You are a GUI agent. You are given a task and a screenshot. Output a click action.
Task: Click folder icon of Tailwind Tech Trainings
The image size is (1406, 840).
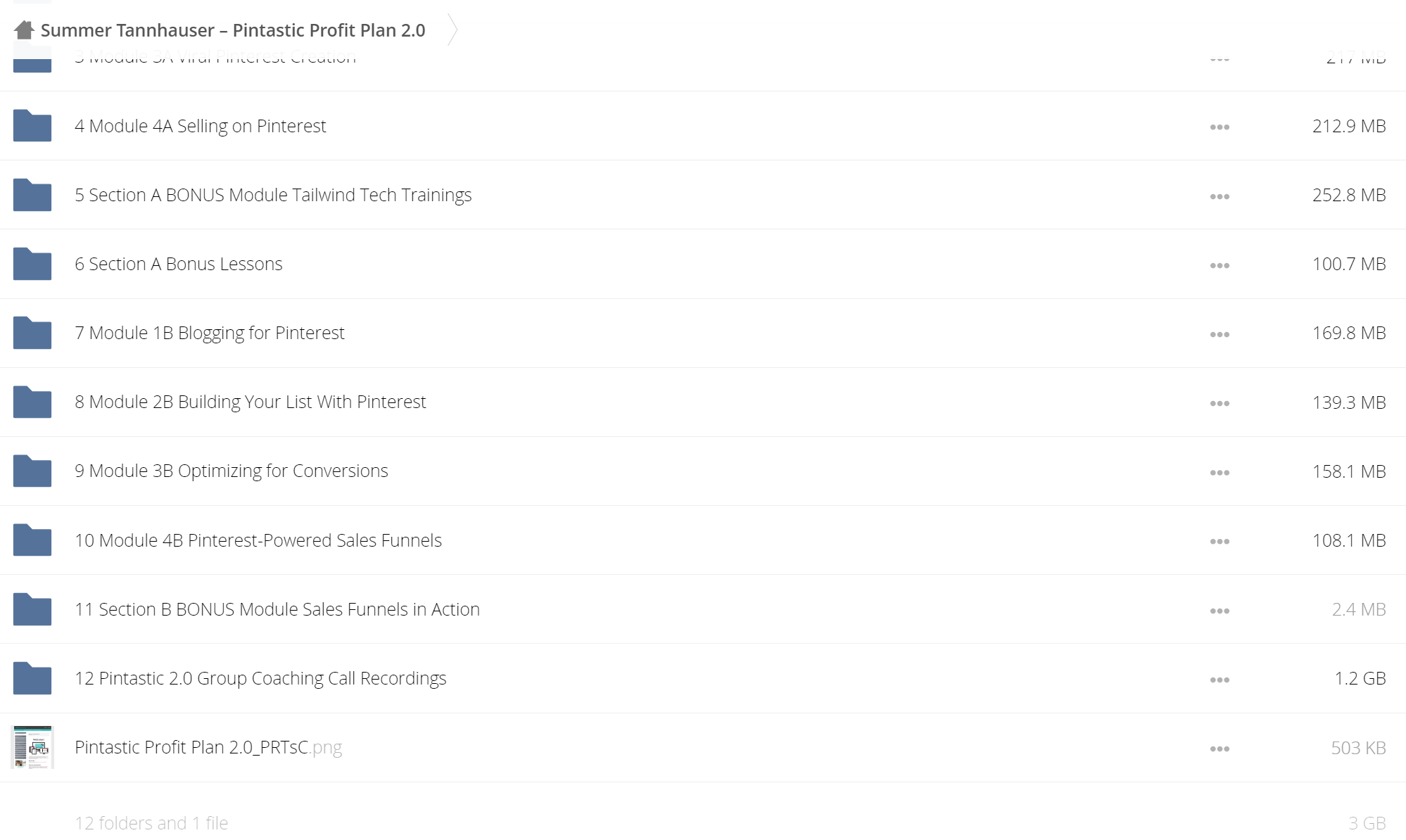tap(32, 195)
